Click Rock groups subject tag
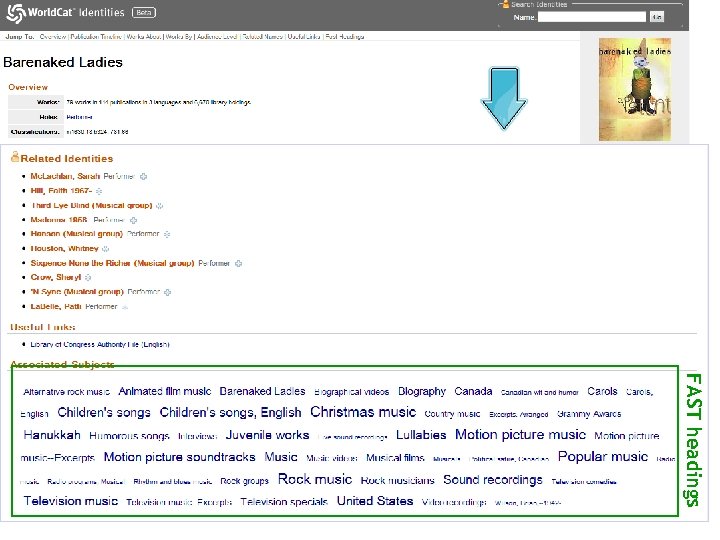 coord(244,481)
